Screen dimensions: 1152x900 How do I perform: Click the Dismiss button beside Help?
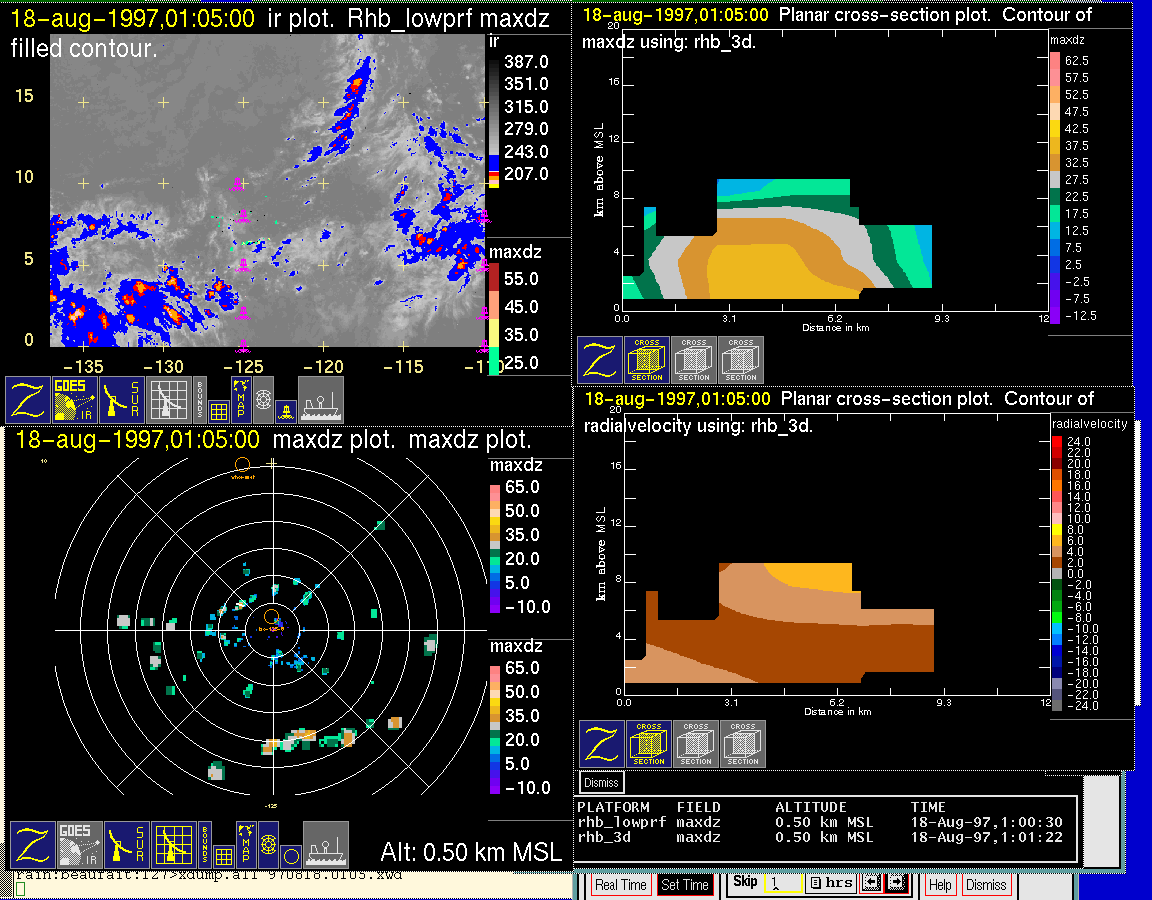coord(985,885)
